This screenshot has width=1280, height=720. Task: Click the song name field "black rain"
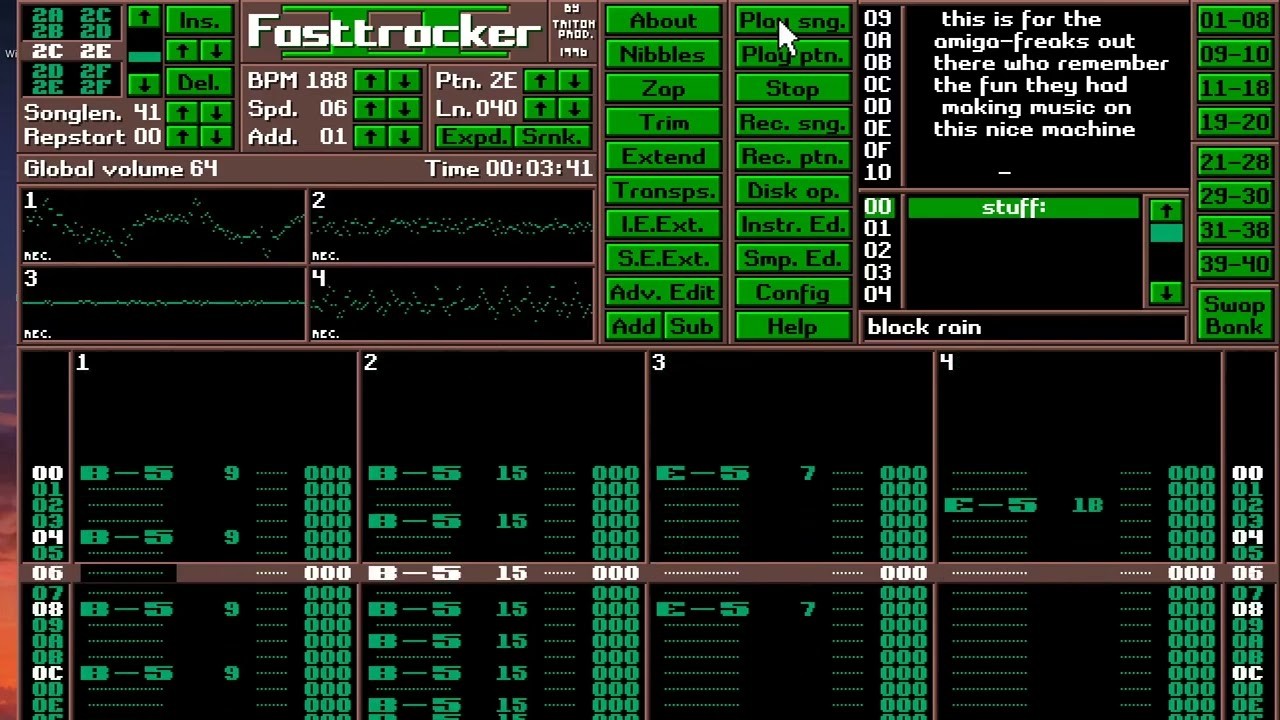click(x=1023, y=327)
